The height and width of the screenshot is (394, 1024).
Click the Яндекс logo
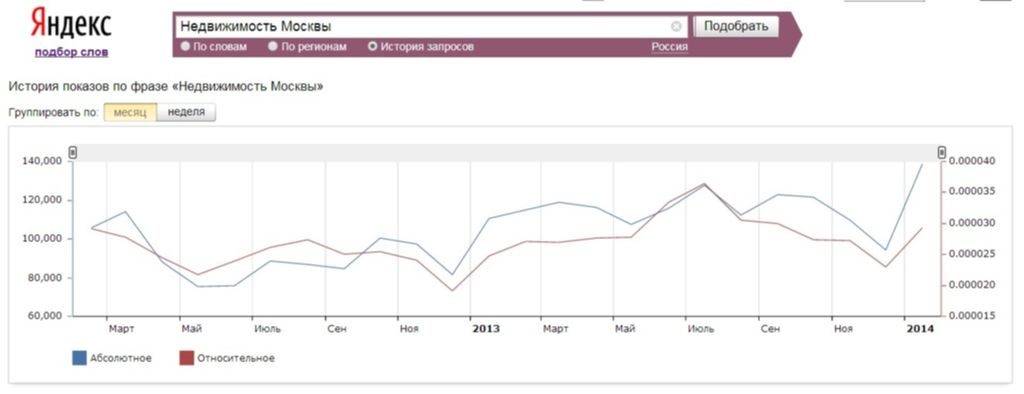[x=71, y=25]
